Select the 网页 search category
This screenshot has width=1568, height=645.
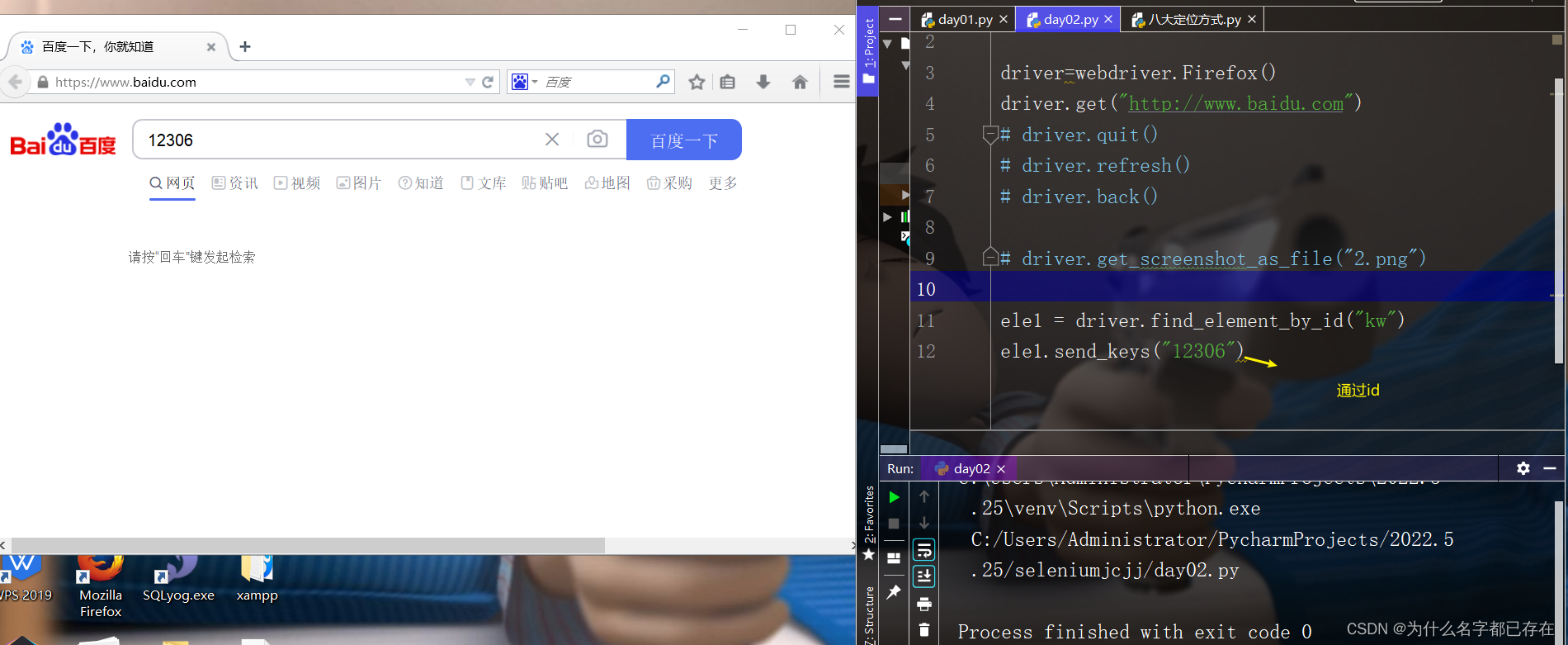click(172, 183)
